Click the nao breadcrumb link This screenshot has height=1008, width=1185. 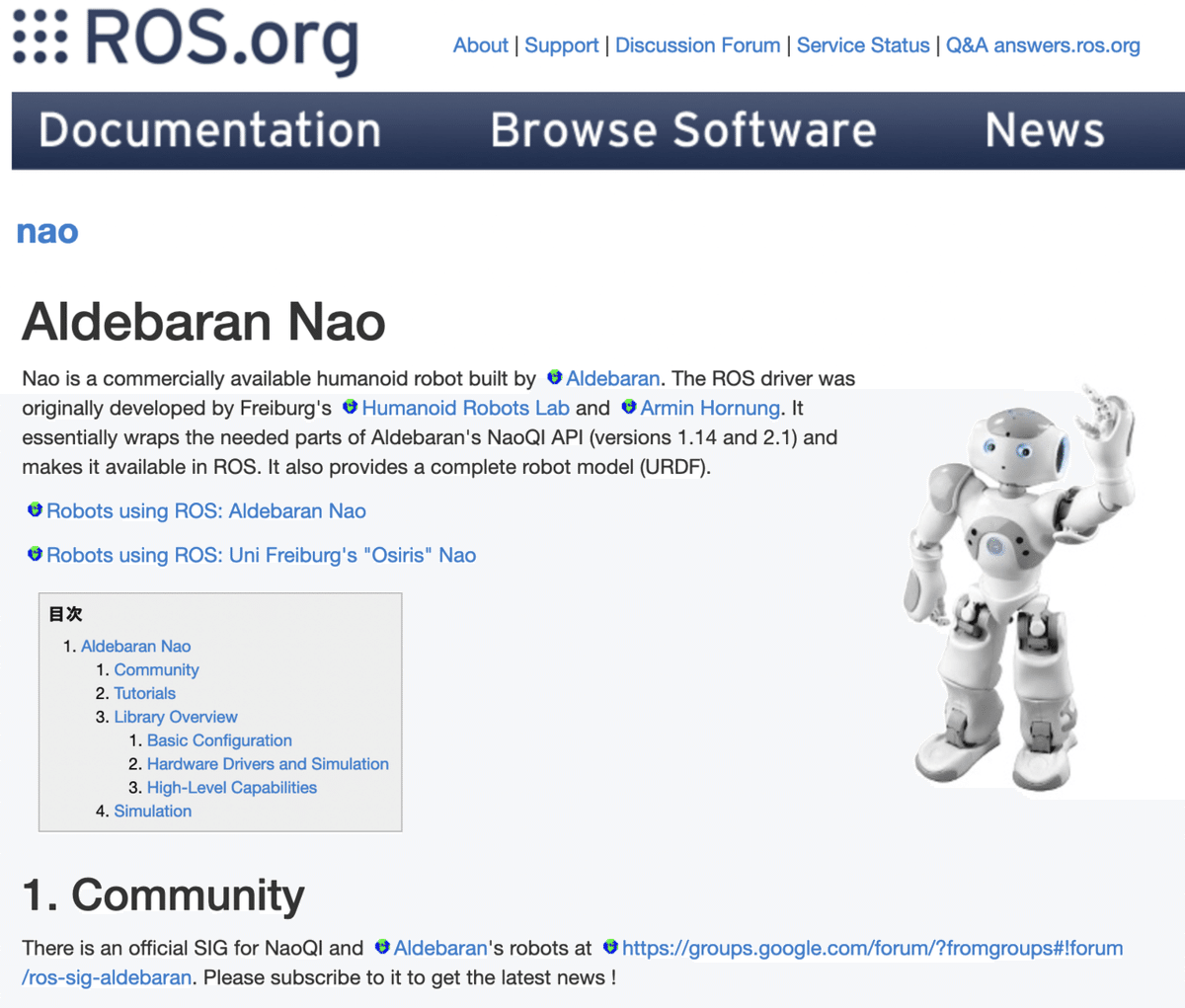coord(47,231)
